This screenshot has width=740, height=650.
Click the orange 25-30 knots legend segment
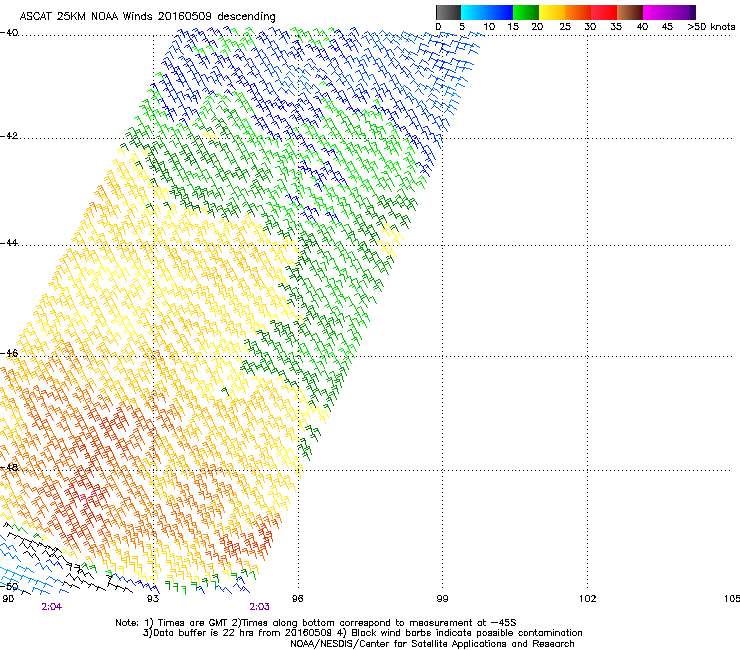click(x=578, y=12)
